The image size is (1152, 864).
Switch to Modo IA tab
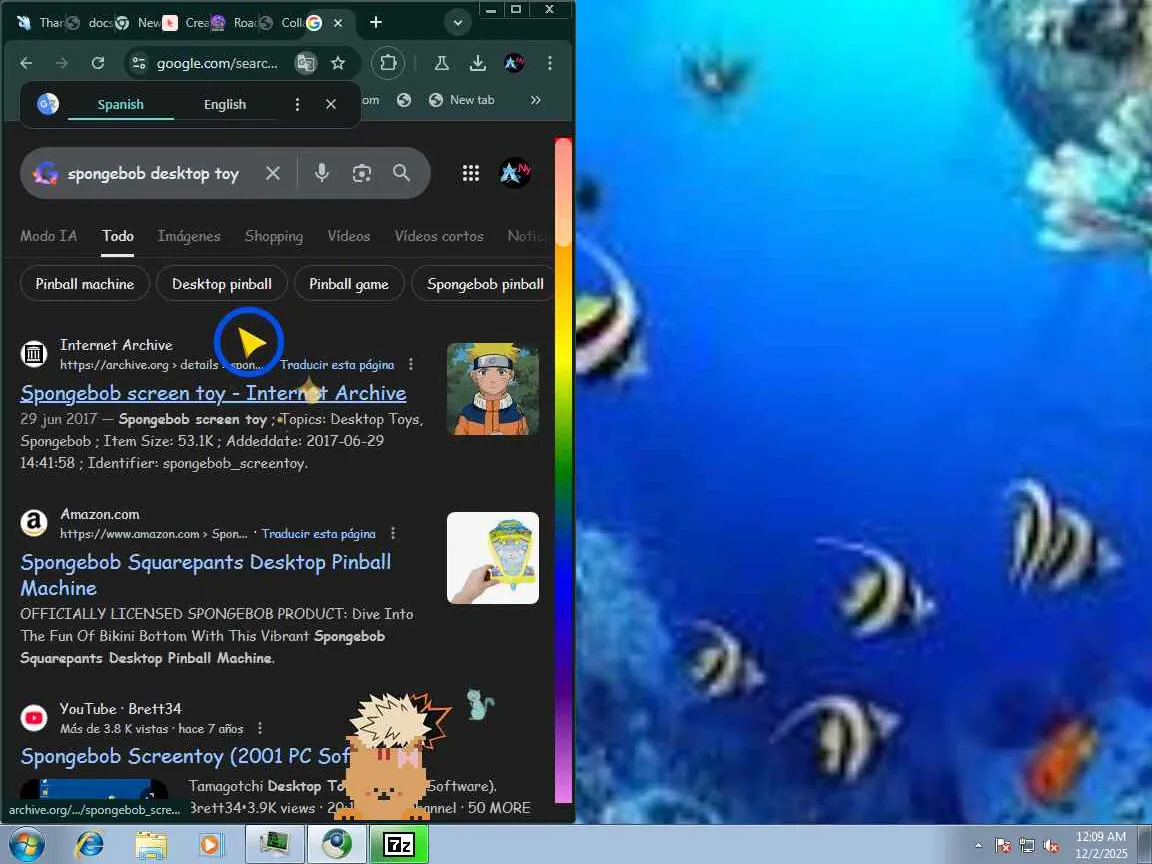(48, 236)
